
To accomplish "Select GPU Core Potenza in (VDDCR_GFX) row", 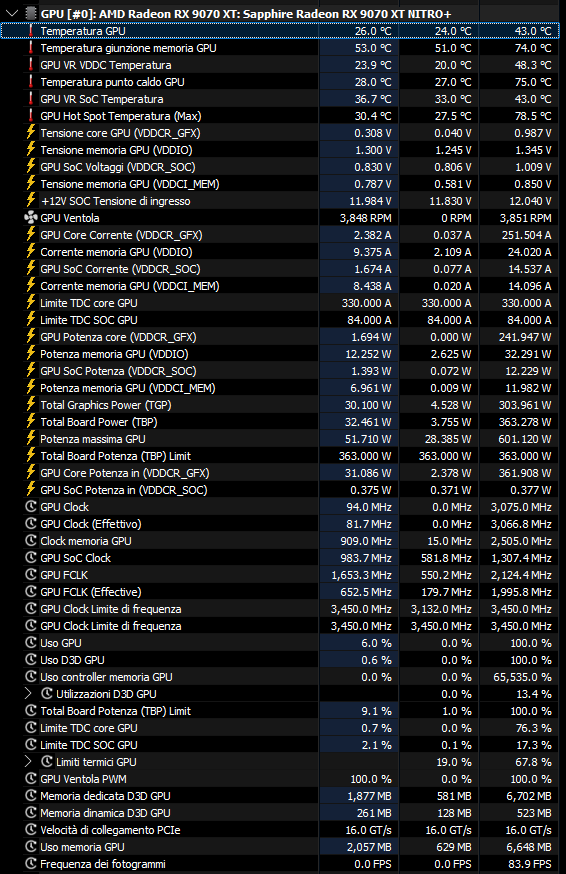I will [280, 473].
